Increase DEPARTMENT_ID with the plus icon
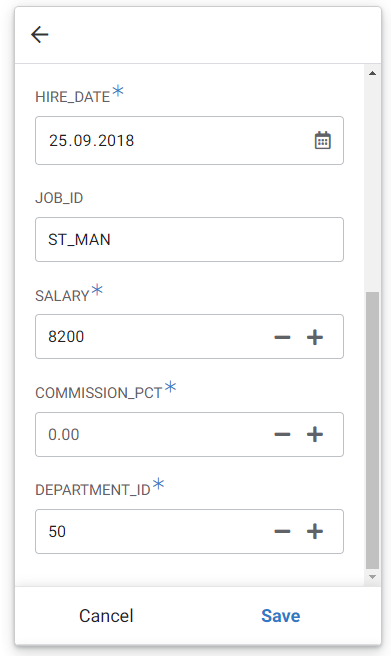 [x=315, y=531]
